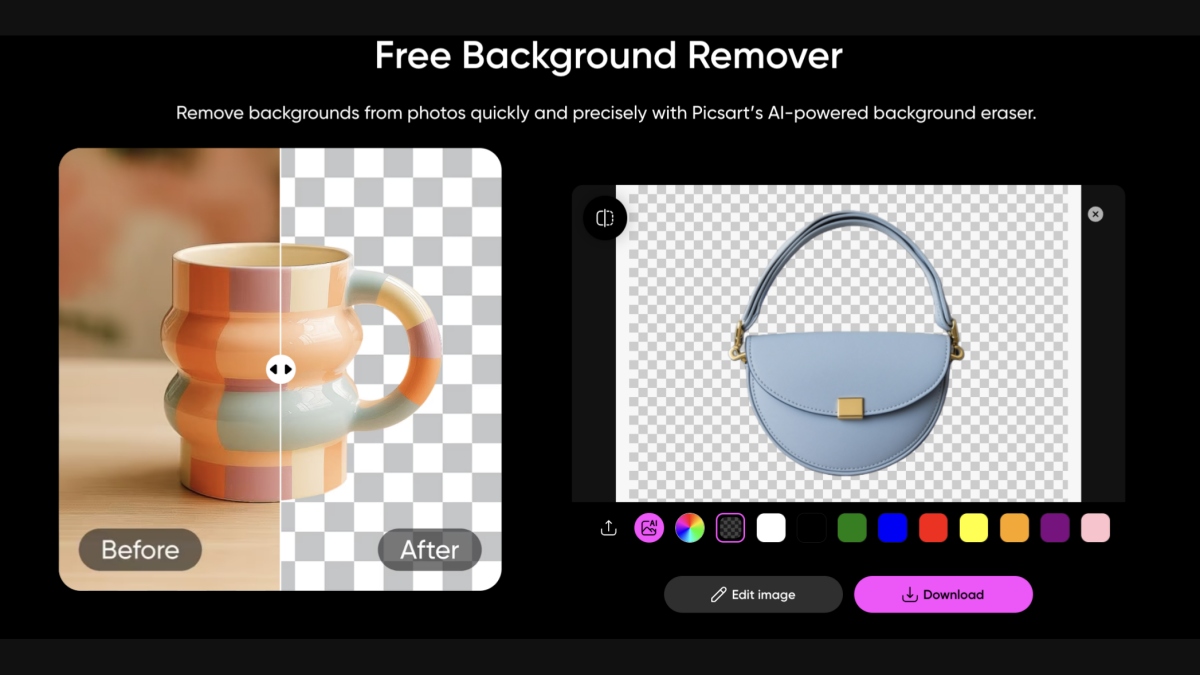This screenshot has height=675, width=1200.
Task: Click the Before label on mug image
Action: (x=140, y=549)
